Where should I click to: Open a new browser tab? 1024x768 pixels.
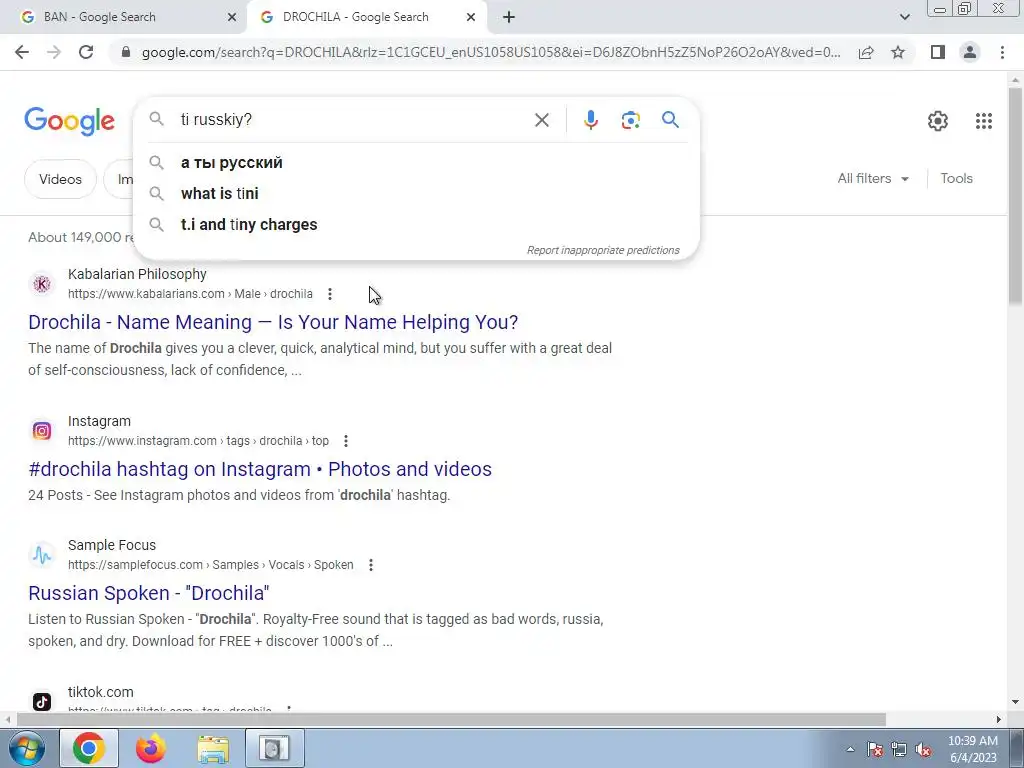(509, 18)
